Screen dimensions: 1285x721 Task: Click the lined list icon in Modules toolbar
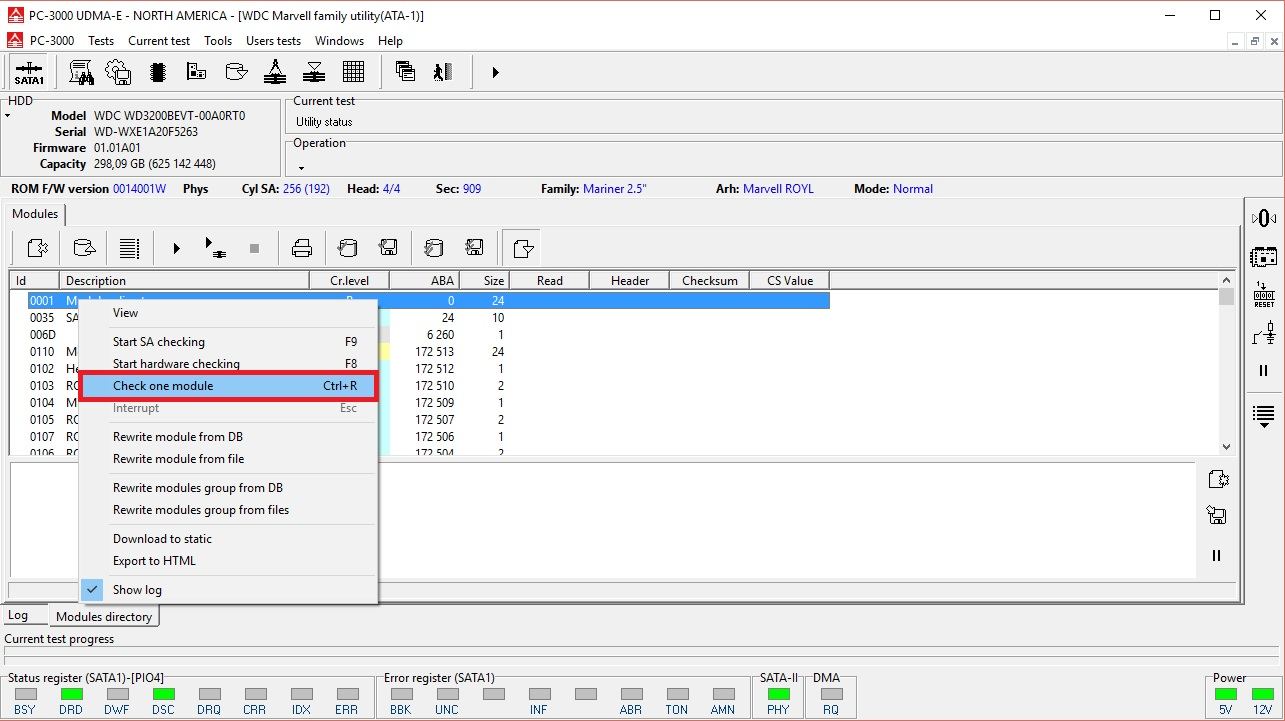click(129, 248)
